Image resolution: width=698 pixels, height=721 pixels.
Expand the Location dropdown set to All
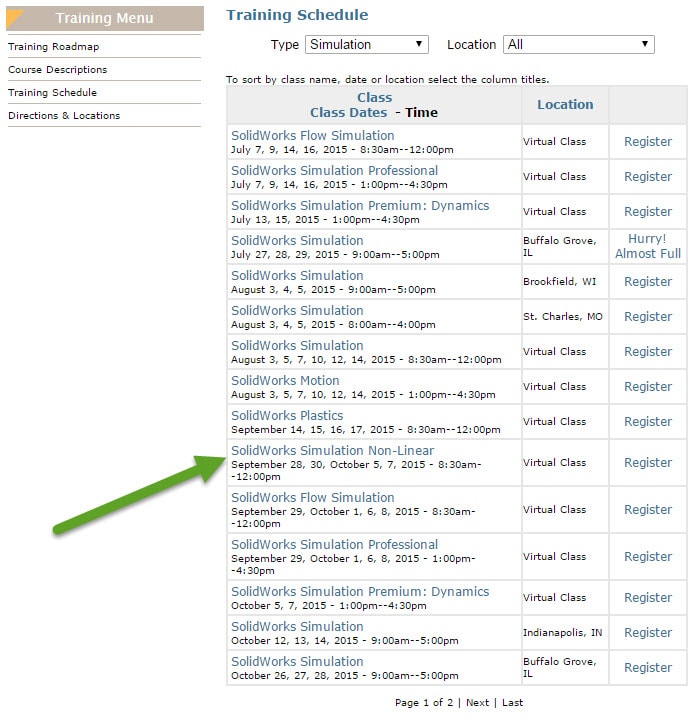(x=578, y=45)
